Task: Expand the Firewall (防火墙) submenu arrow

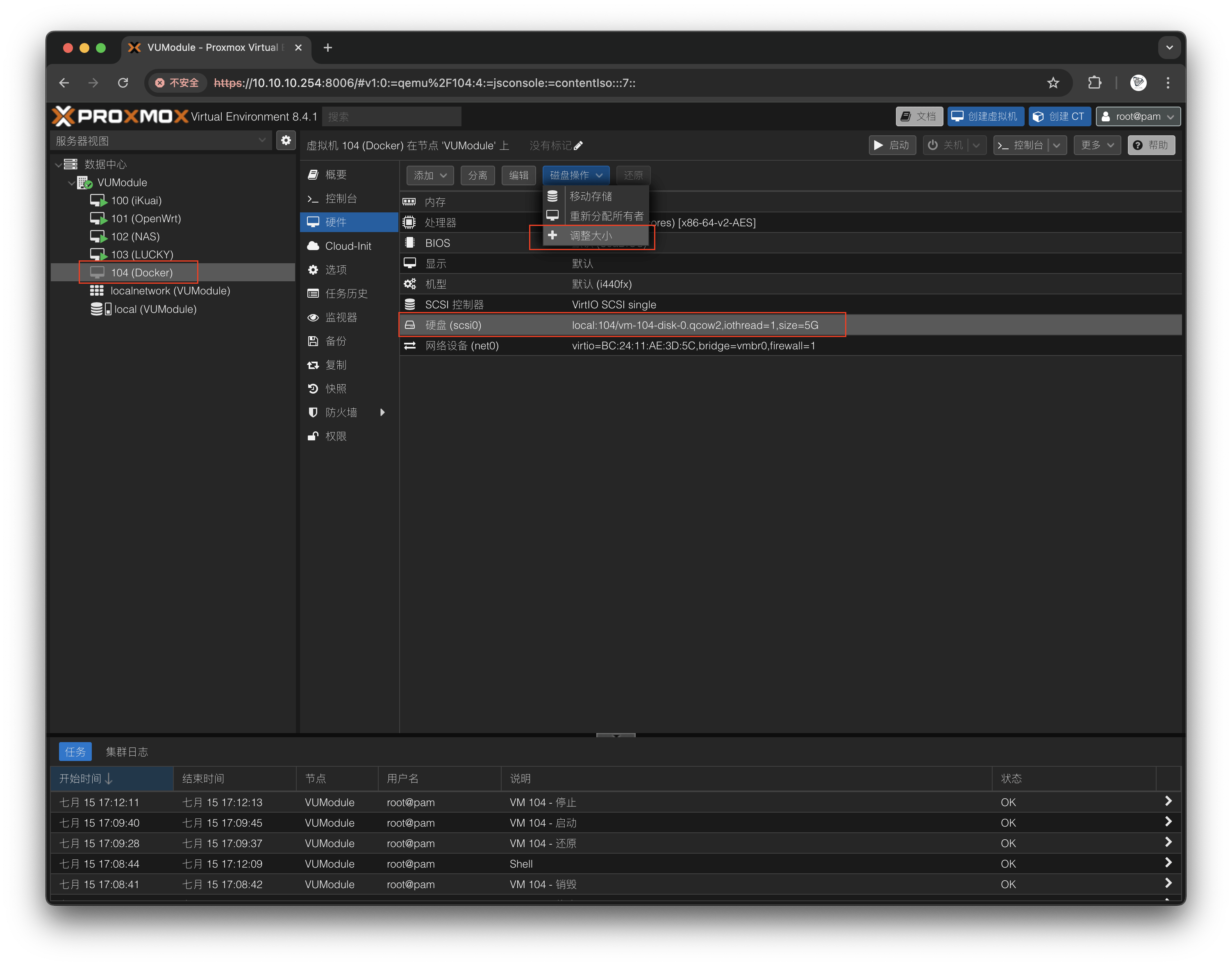Action: pos(383,412)
